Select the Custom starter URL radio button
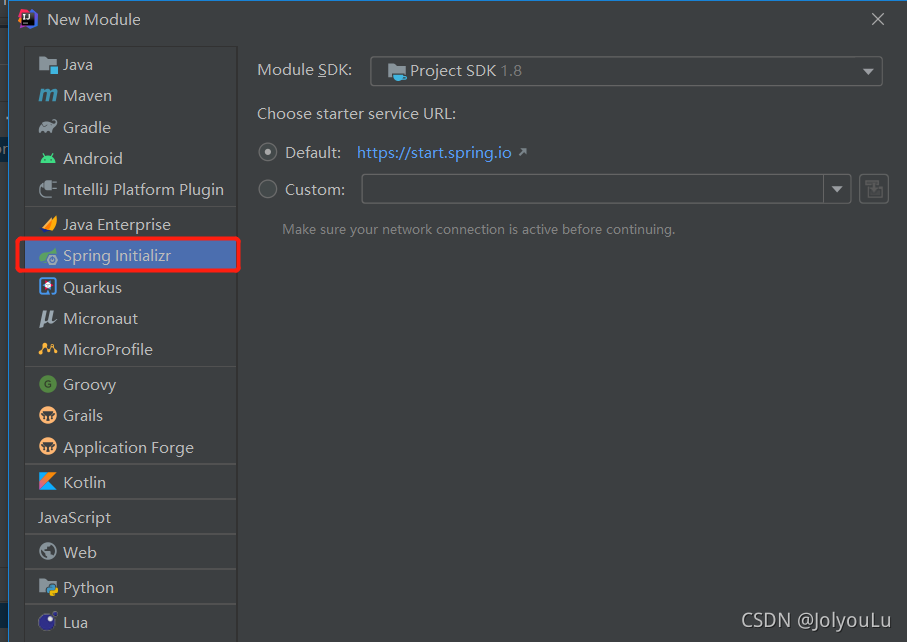The width and height of the screenshot is (907, 642). point(267,189)
